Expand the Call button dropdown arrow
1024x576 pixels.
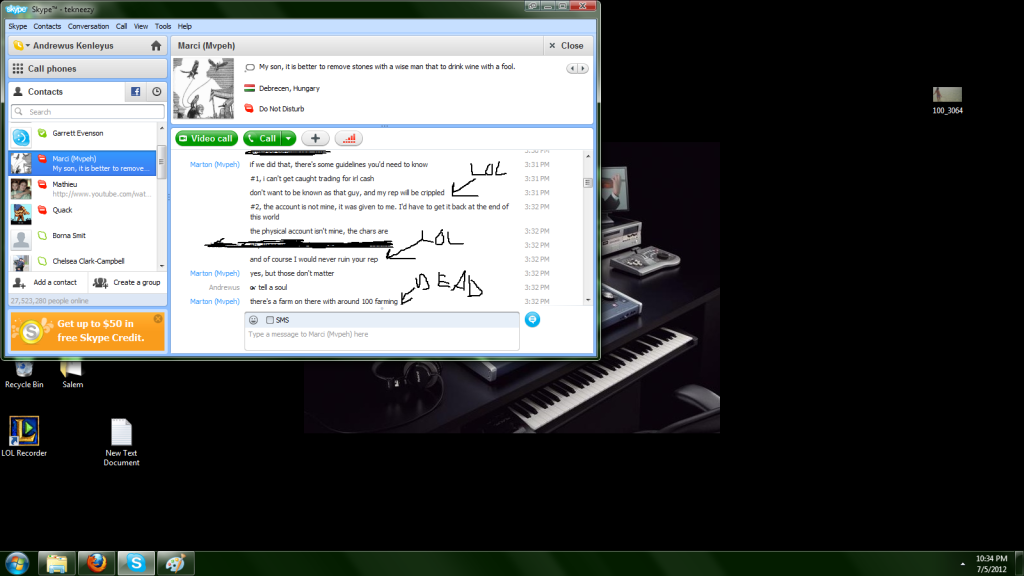tap(289, 138)
